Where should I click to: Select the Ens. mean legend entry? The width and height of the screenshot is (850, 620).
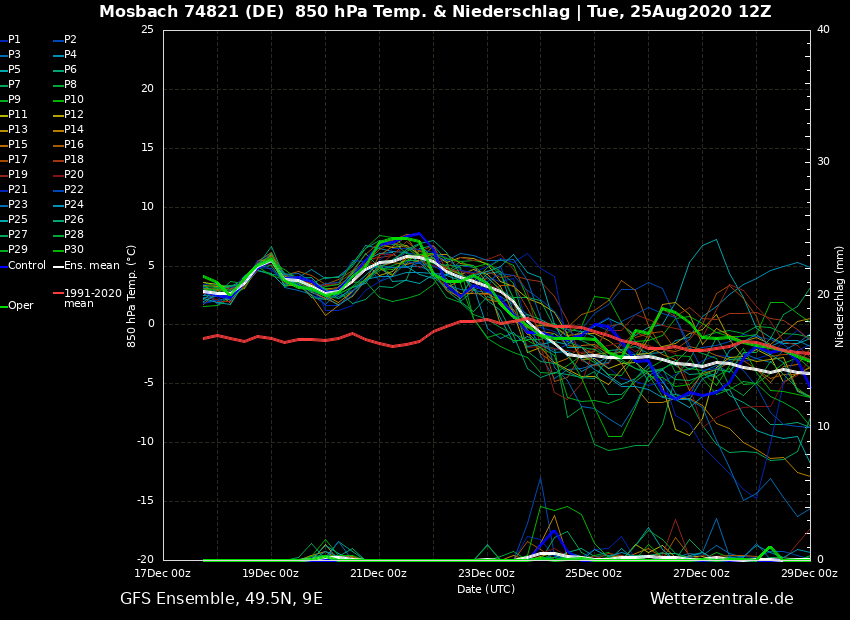point(91,266)
